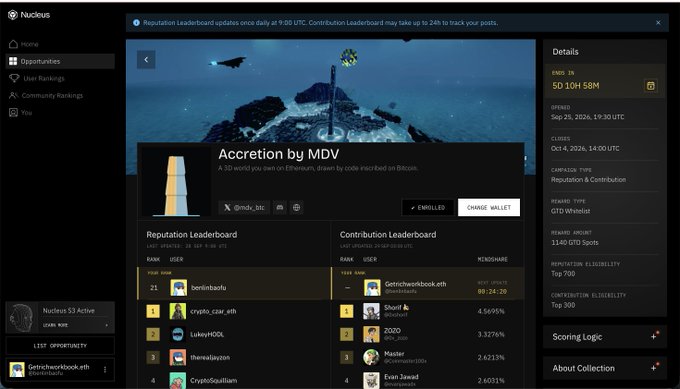Open the LukeyHODL leaderboard entry
This screenshot has width=680, height=389.
click(x=234, y=334)
